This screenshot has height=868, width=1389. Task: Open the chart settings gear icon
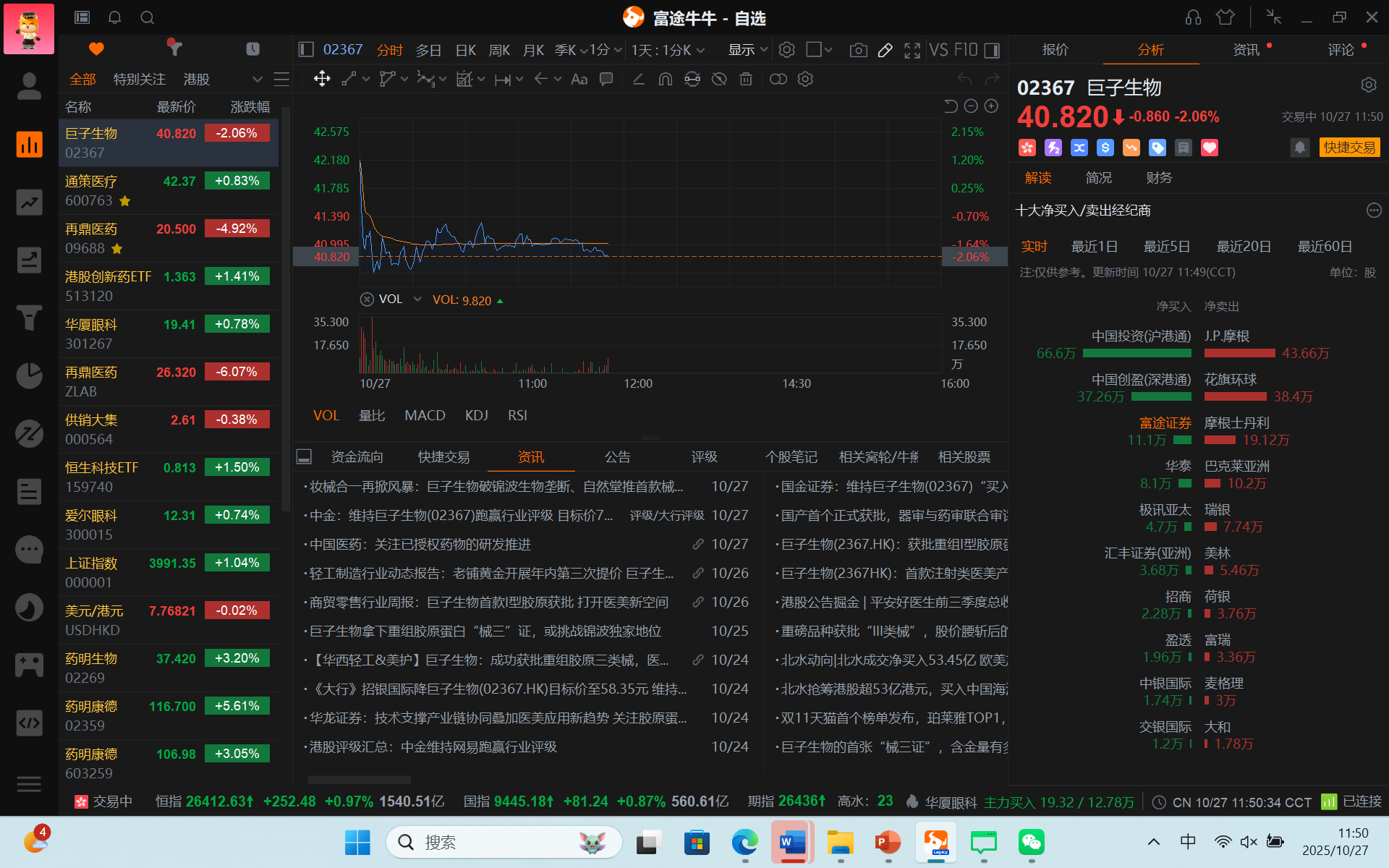pos(786,50)
